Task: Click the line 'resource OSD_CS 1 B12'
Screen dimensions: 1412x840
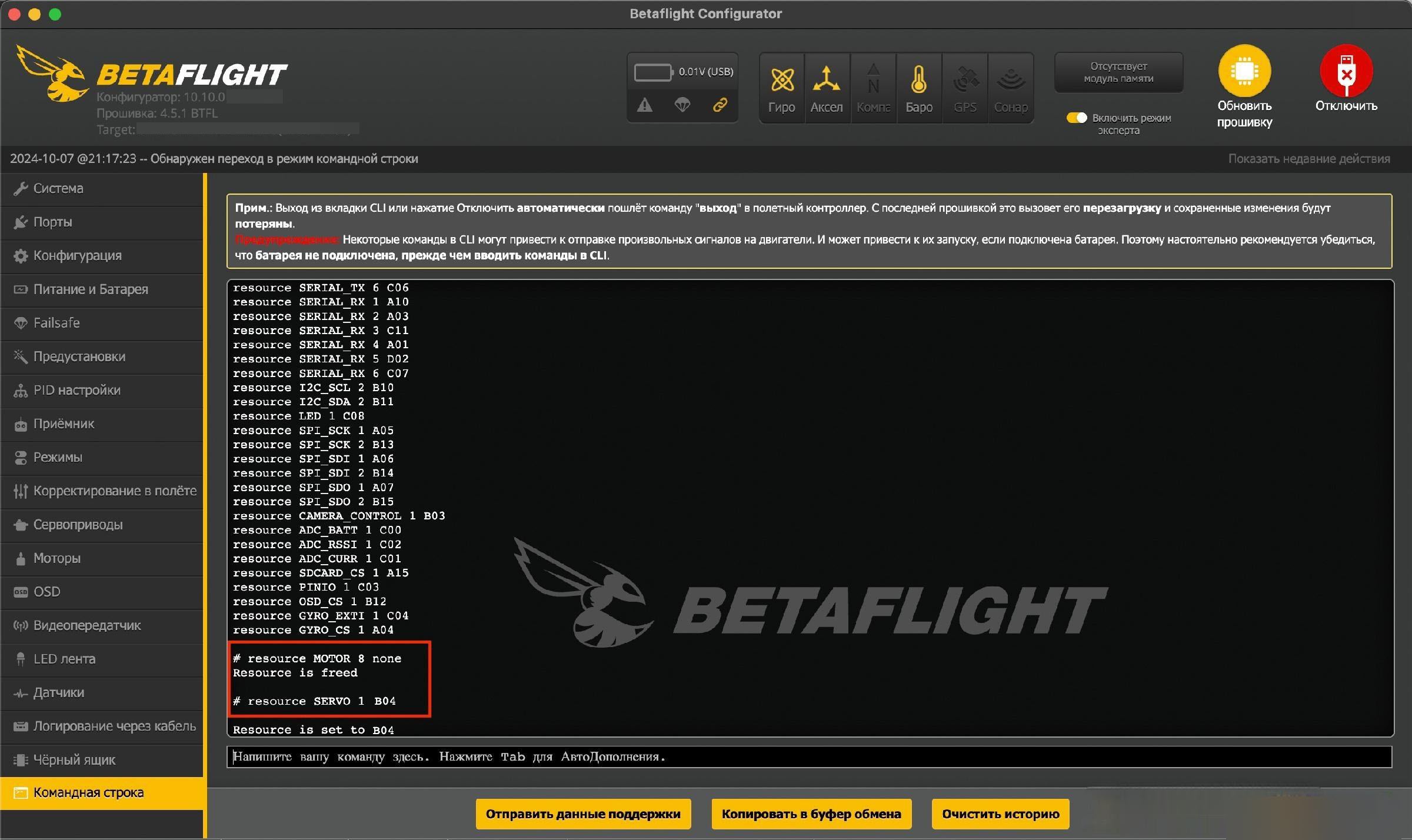Action: [309, 602]
